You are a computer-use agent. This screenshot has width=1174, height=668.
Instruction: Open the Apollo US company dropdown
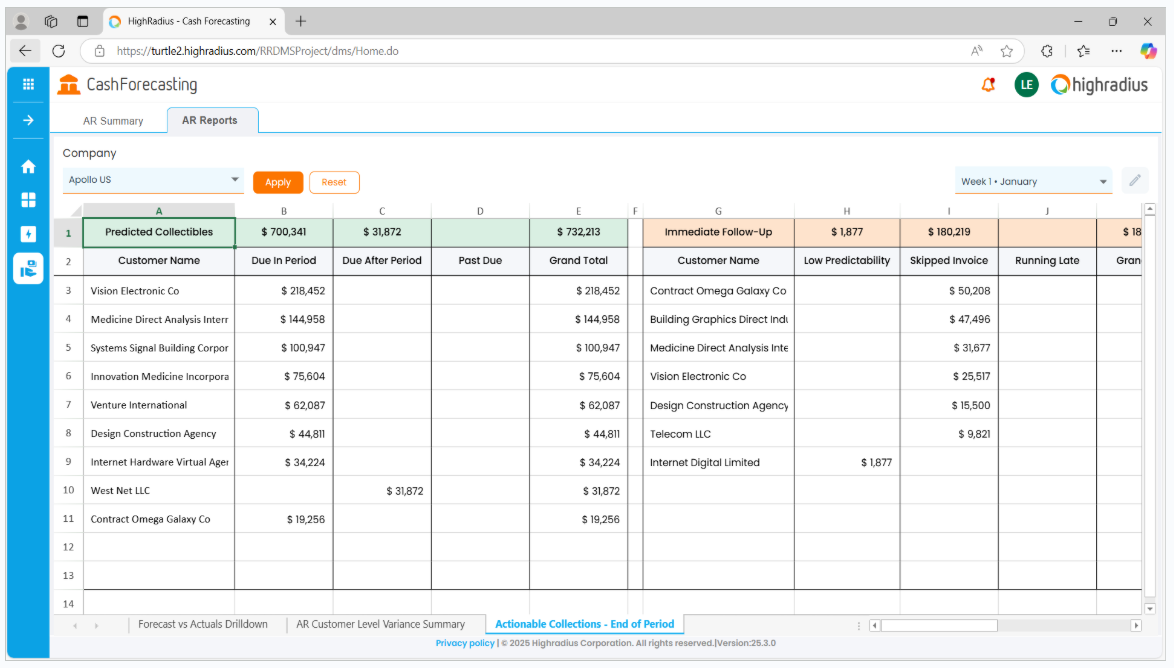click(x=153, y=180)
